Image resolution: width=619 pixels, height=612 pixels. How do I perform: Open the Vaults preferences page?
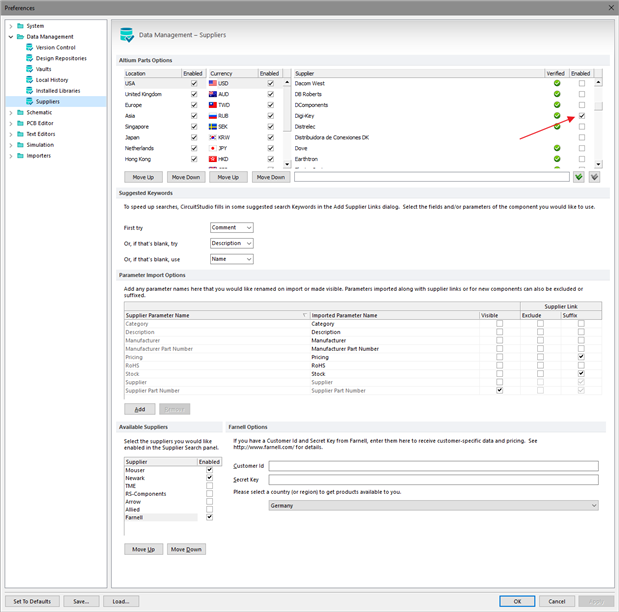(x=46, y=69)
